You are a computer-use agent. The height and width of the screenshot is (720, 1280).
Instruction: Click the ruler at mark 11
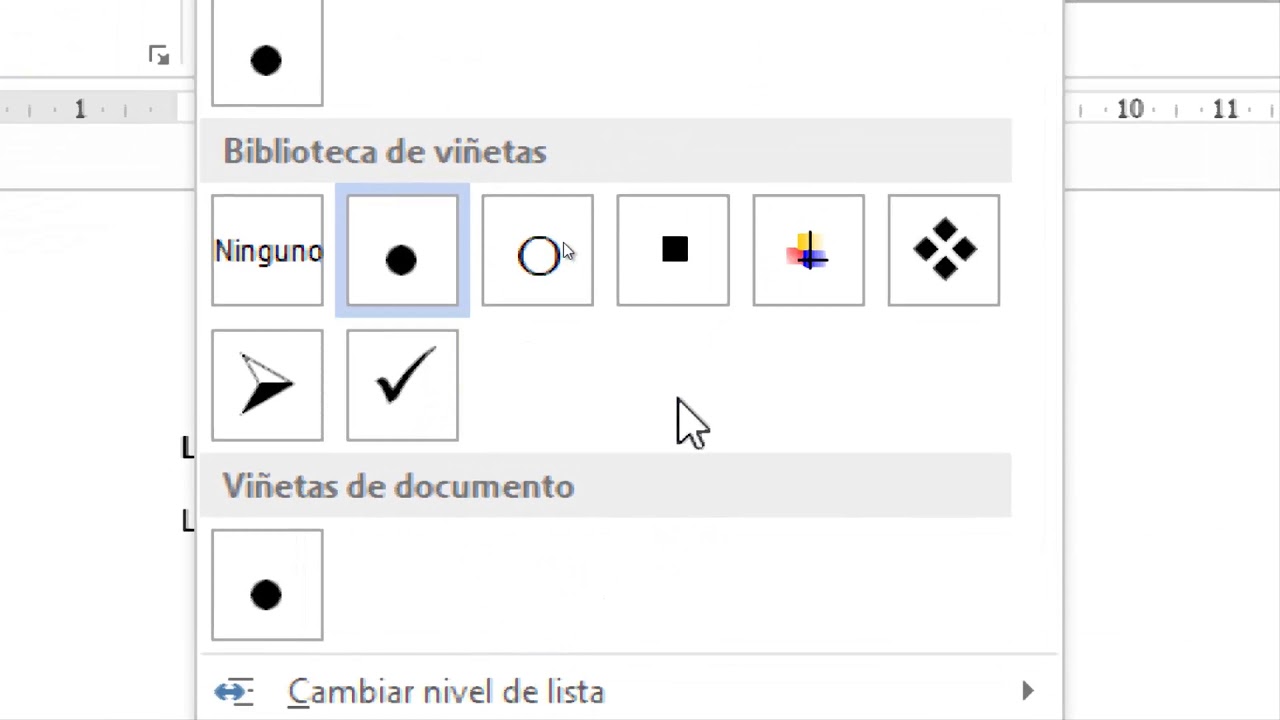(x=1225, y=110)
